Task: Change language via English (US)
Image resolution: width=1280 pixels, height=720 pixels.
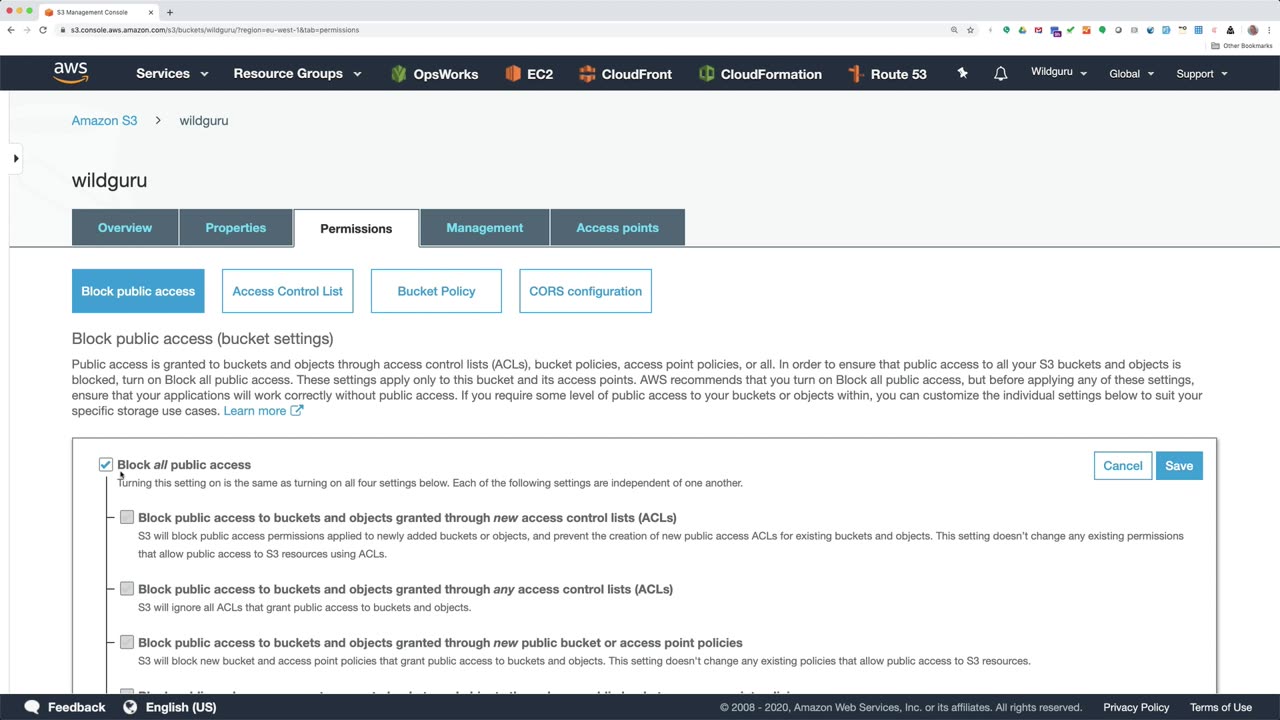Action: coord(181,707)
